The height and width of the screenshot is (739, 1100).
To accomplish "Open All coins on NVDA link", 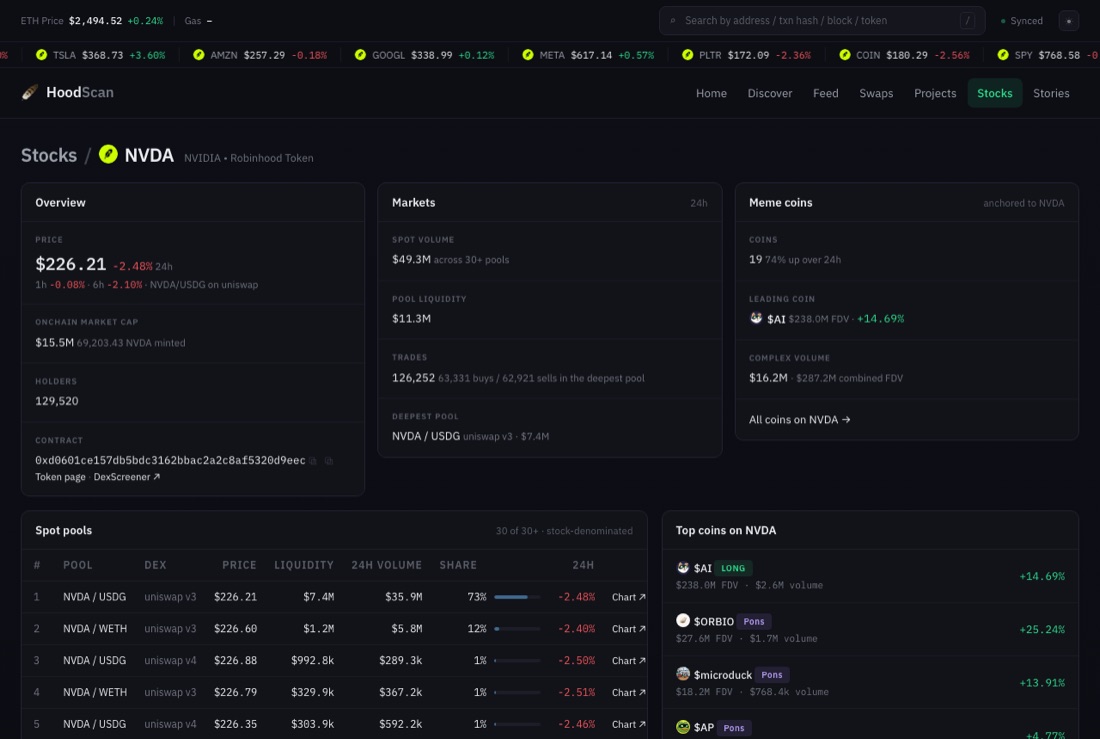I will click(x=799, y=420).
